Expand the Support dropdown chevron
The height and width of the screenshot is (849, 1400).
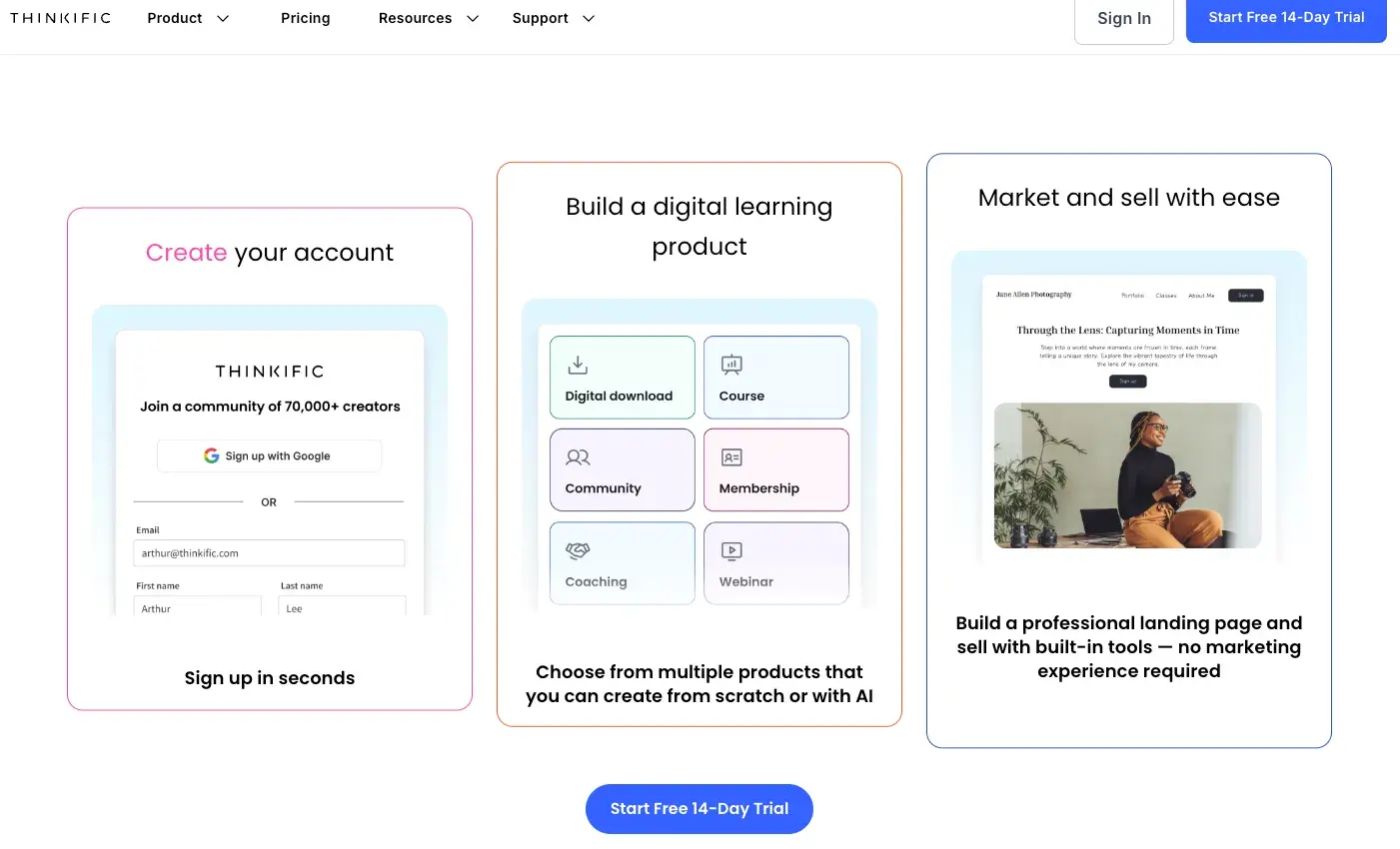[x=589, y=19]
